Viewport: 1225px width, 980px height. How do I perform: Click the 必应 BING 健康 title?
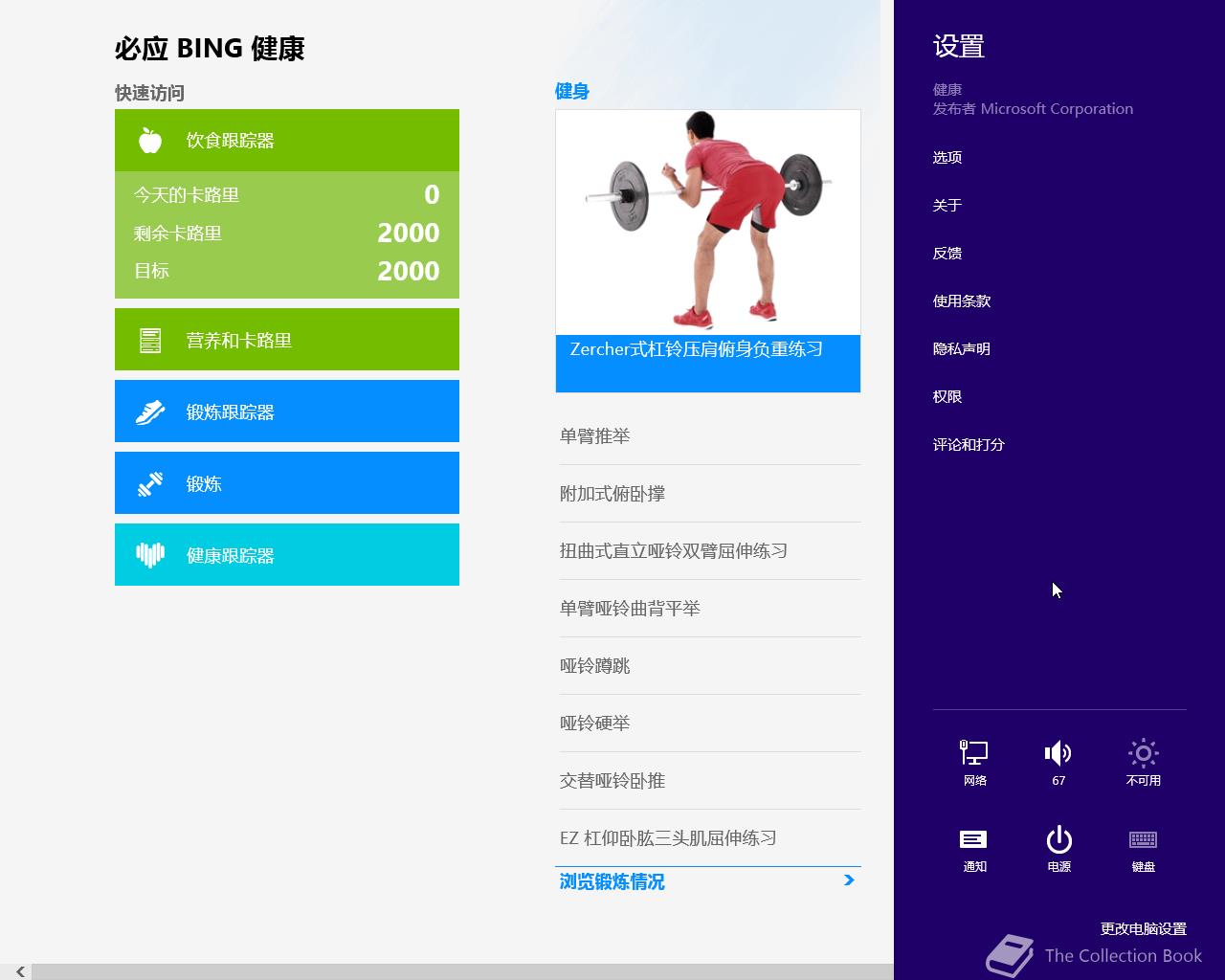point(210,49)
